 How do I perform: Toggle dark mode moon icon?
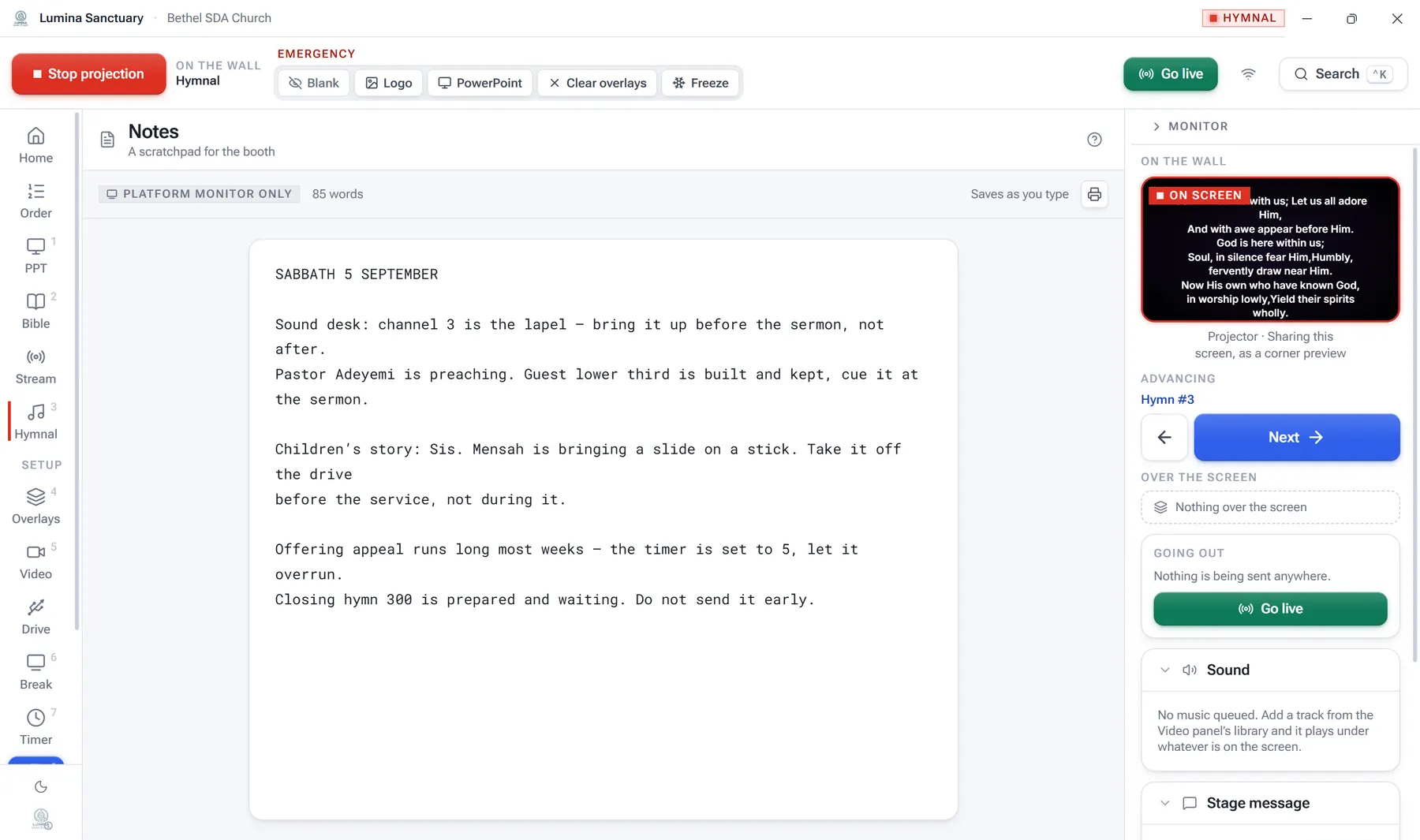[x=41, y=786]
